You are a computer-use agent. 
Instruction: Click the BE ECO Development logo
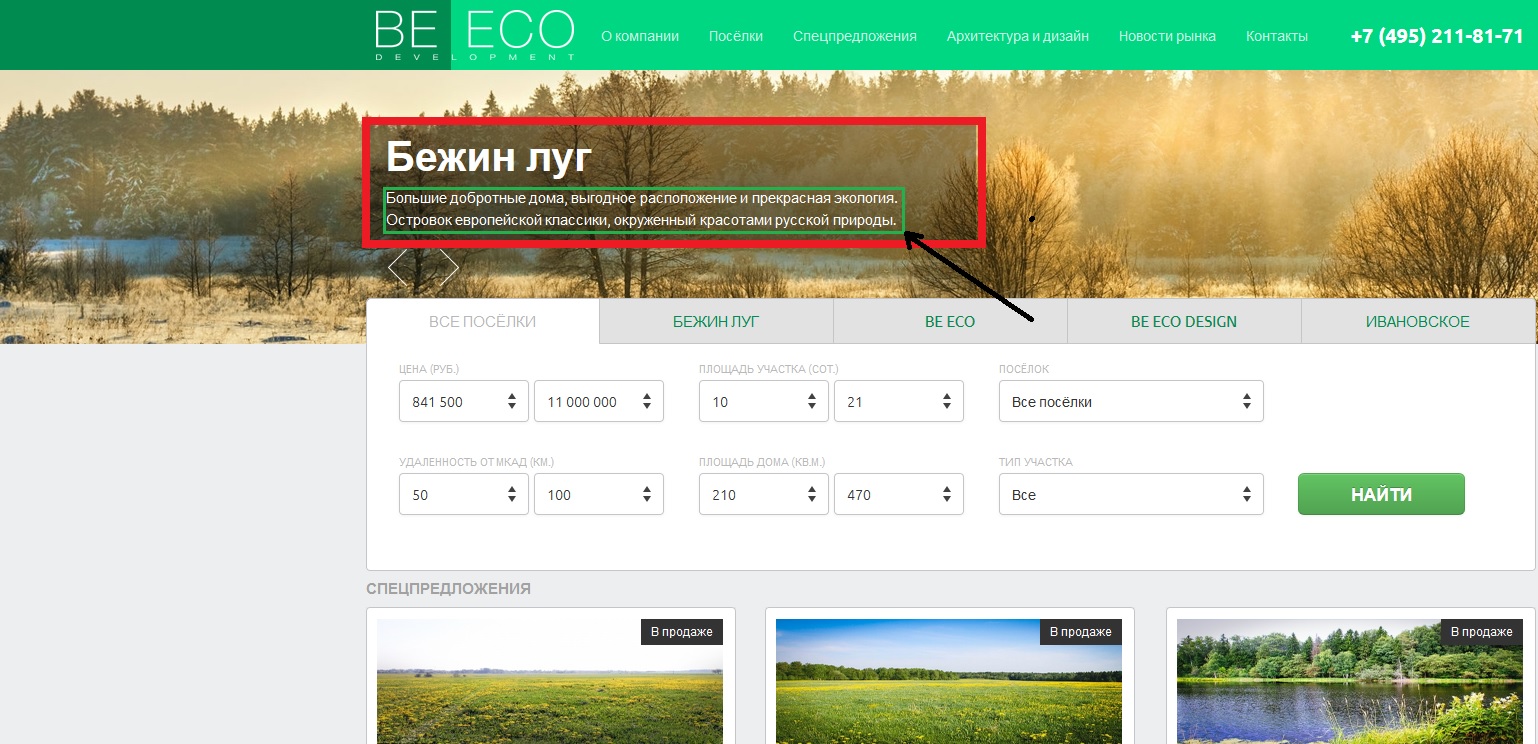(474, 35)
